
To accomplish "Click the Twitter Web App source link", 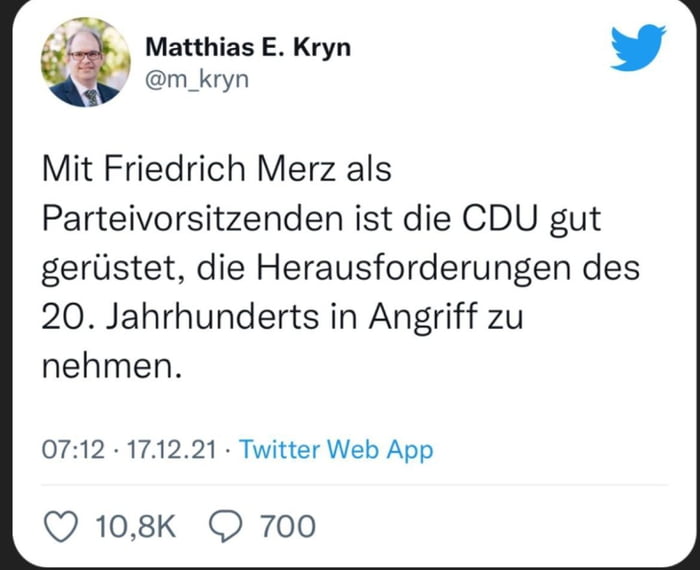I will click(x=337, y=450).
